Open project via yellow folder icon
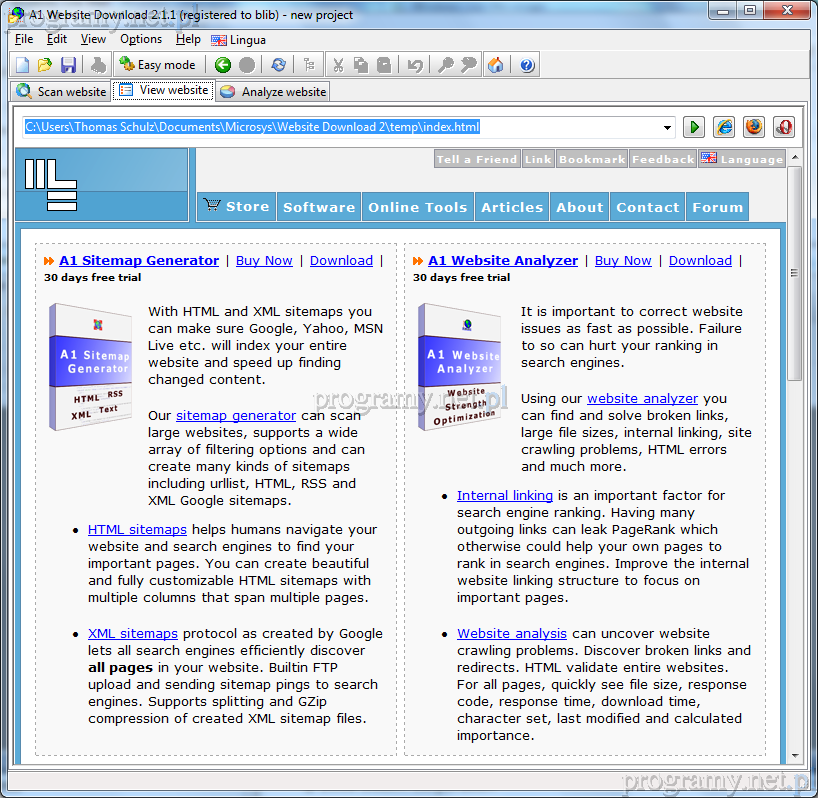Image resolution: width=818 pixels, height=798 pixels. pyautogui.click(x=45, y=65)
